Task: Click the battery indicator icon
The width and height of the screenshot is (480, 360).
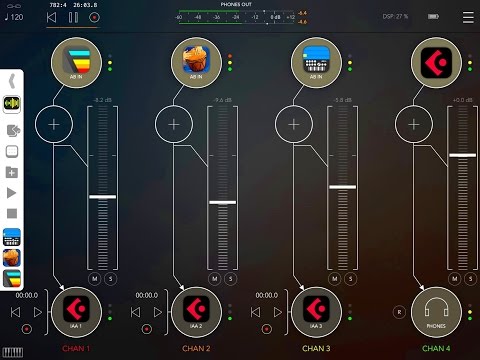Action: 433,16
